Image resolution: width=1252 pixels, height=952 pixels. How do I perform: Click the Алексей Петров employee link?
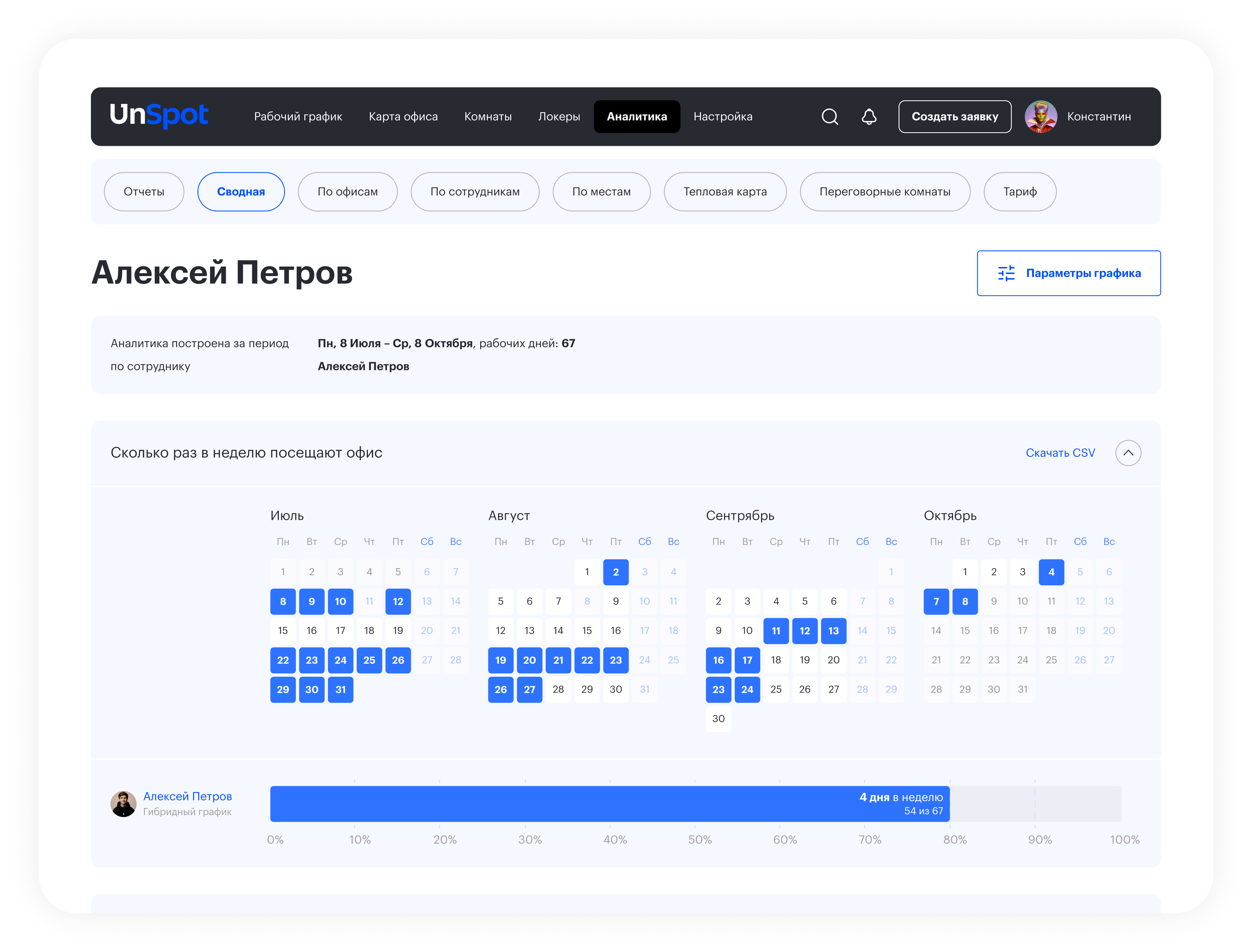[x=188, y=796]
